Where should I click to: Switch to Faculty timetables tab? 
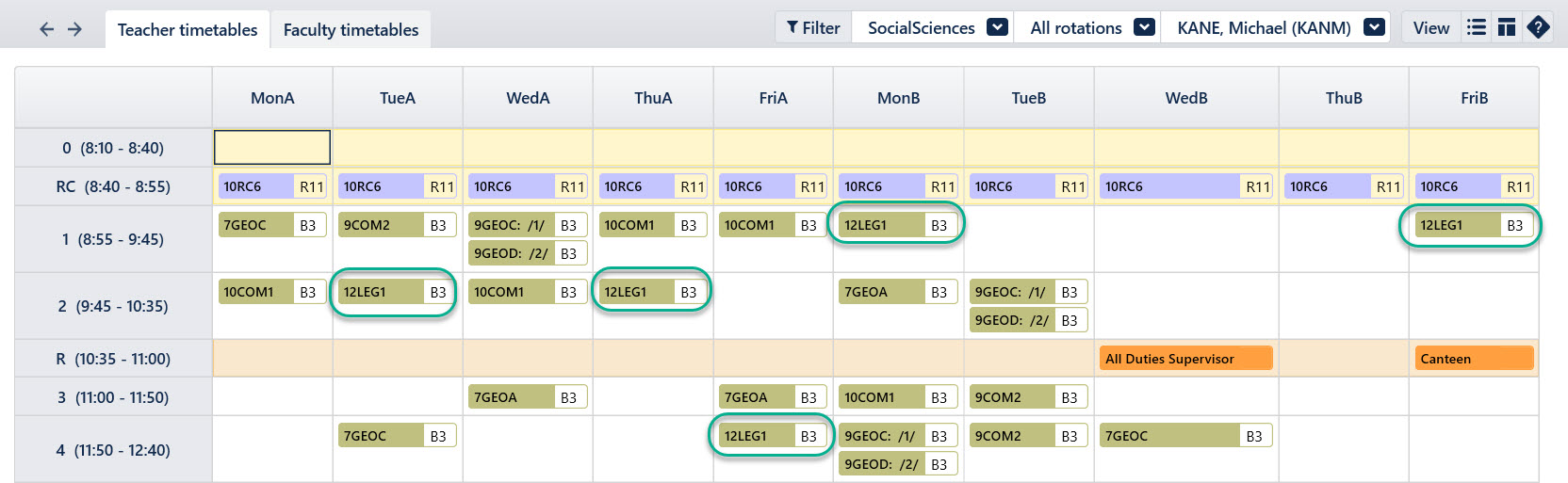tap(351, 30)
